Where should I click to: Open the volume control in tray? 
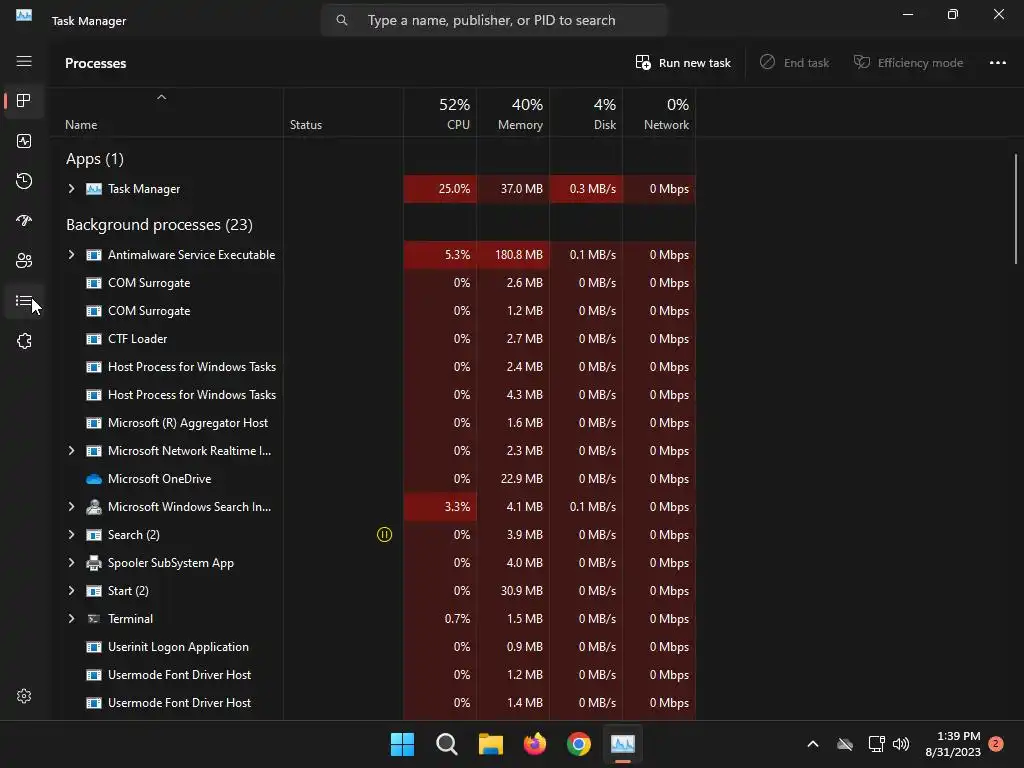(x=901, y=744)
